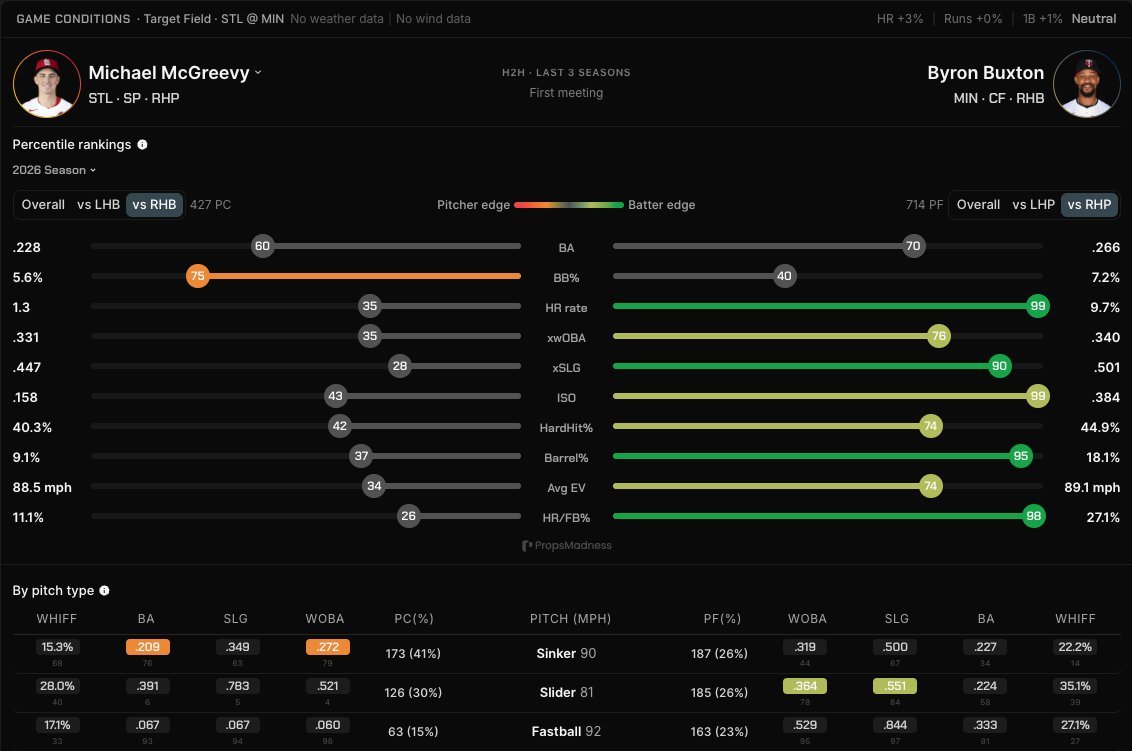Click the 35.1% batter whiff for Slider
Screen dimensions: 1132x751
coord(1075,686)
